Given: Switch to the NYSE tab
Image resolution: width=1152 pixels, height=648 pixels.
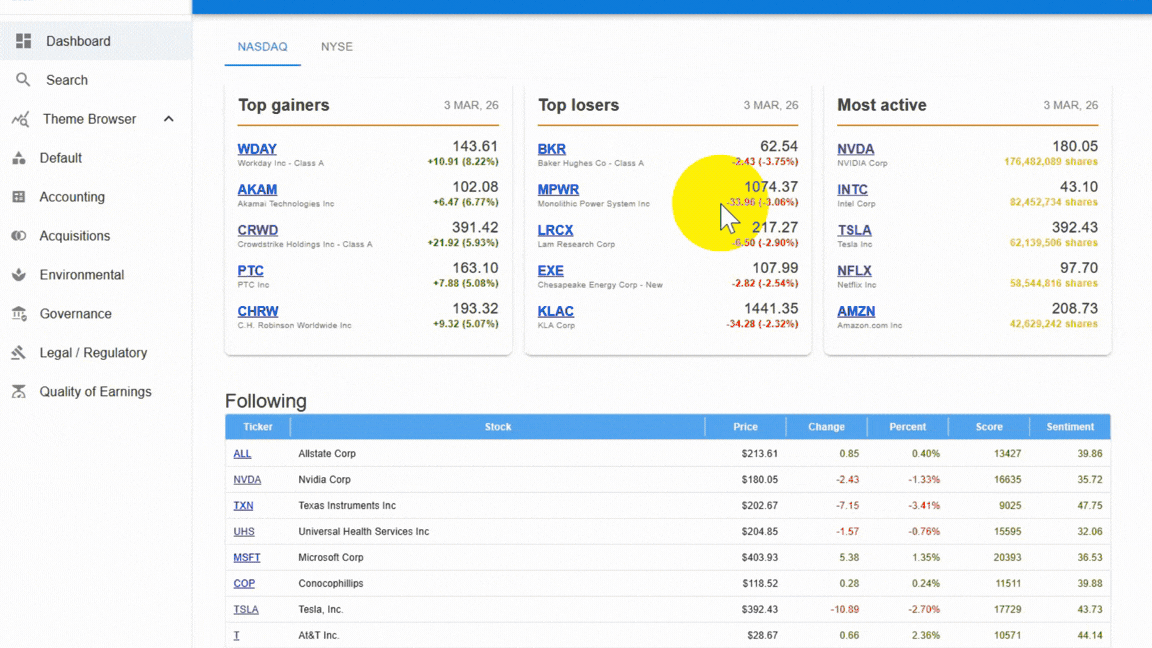Looking at the screenshot, I should (336, 47).
